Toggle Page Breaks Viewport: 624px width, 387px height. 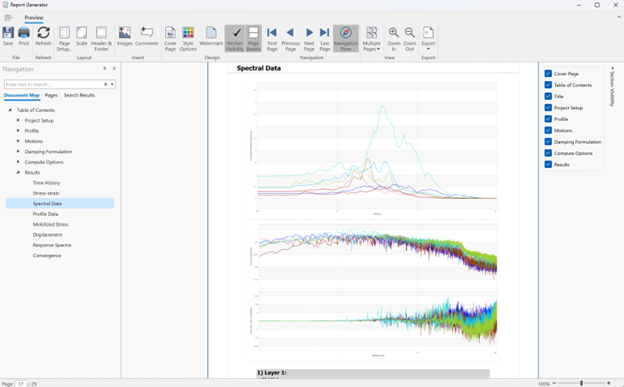click(254, 39)
